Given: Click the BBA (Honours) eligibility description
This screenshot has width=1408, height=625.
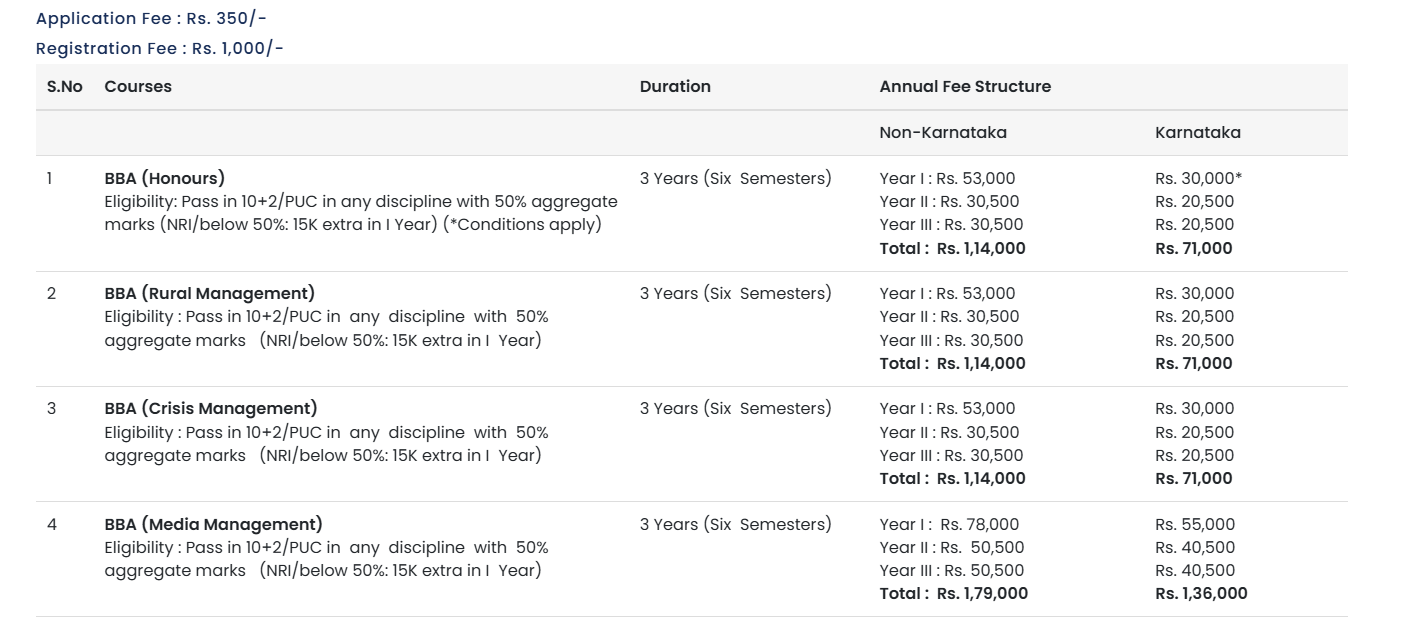Looking at the screenshot, I should click(x=360, y=213).
